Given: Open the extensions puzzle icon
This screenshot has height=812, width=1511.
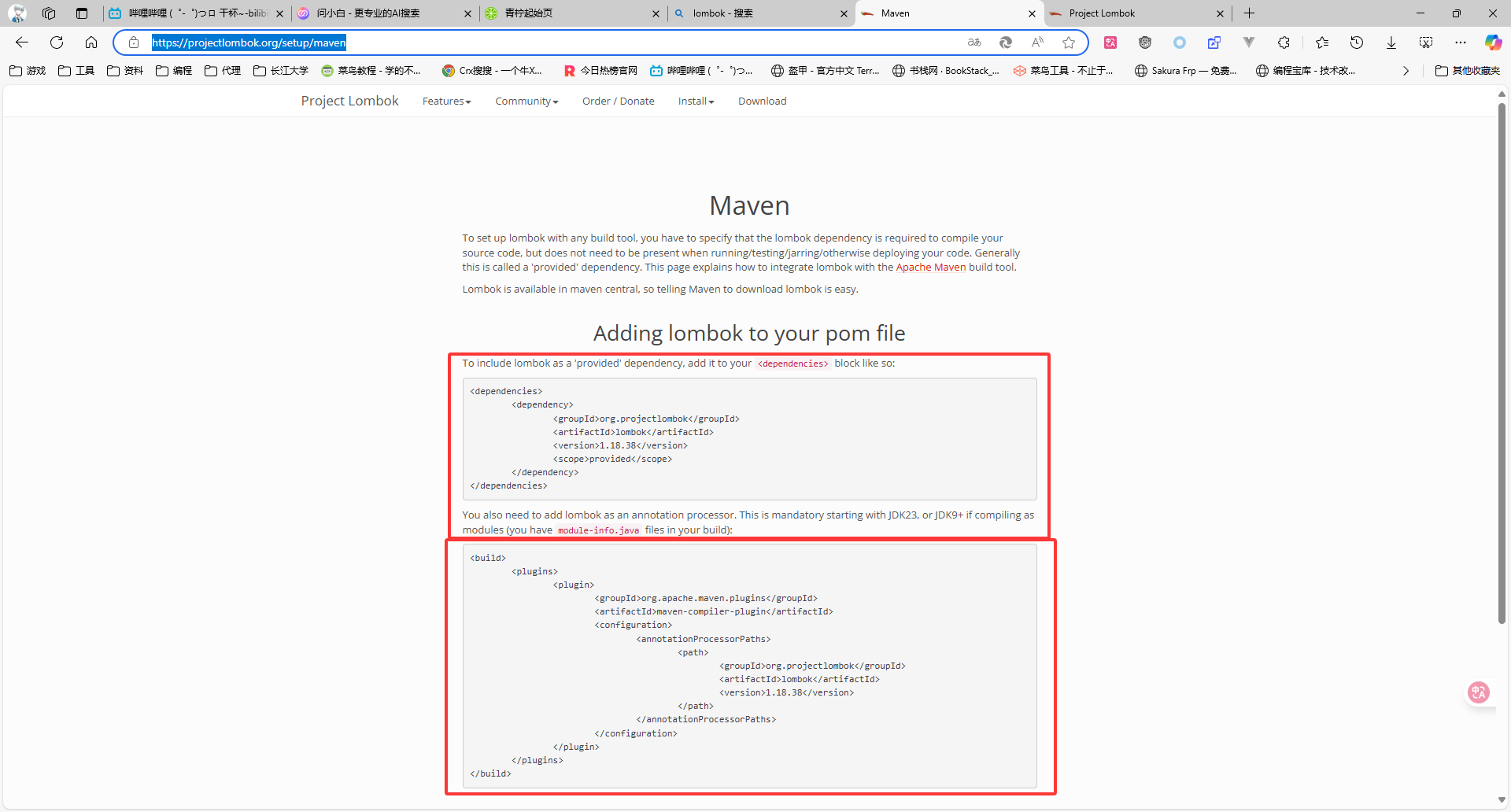Looking at the screenshot, I should pyautogui.click(x=1284, y=42).
